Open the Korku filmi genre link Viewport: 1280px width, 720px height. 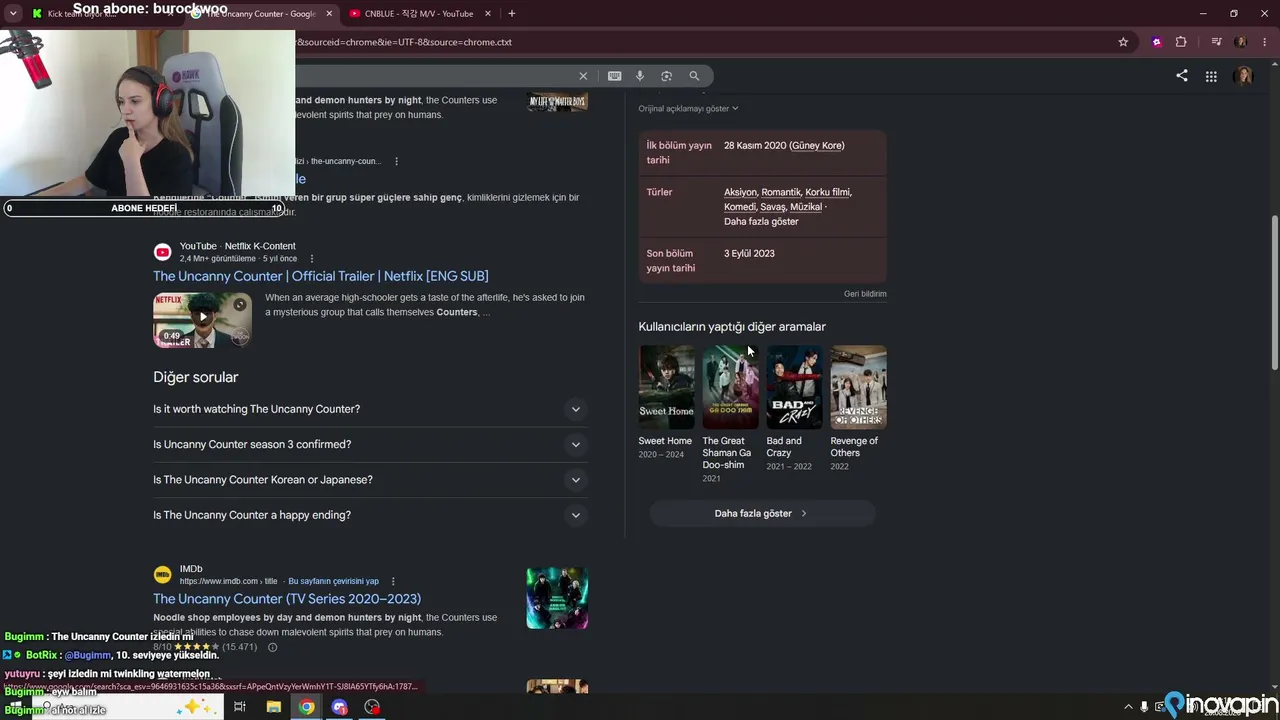tap(827, 192)
